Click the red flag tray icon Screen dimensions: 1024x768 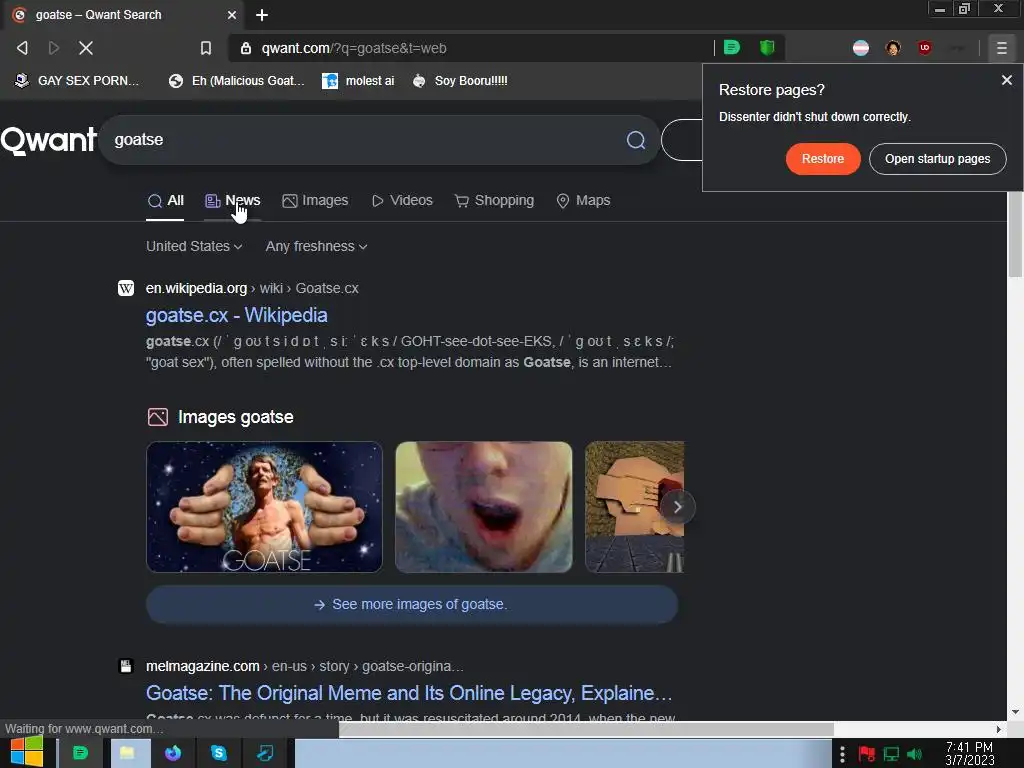coord(866,754)
